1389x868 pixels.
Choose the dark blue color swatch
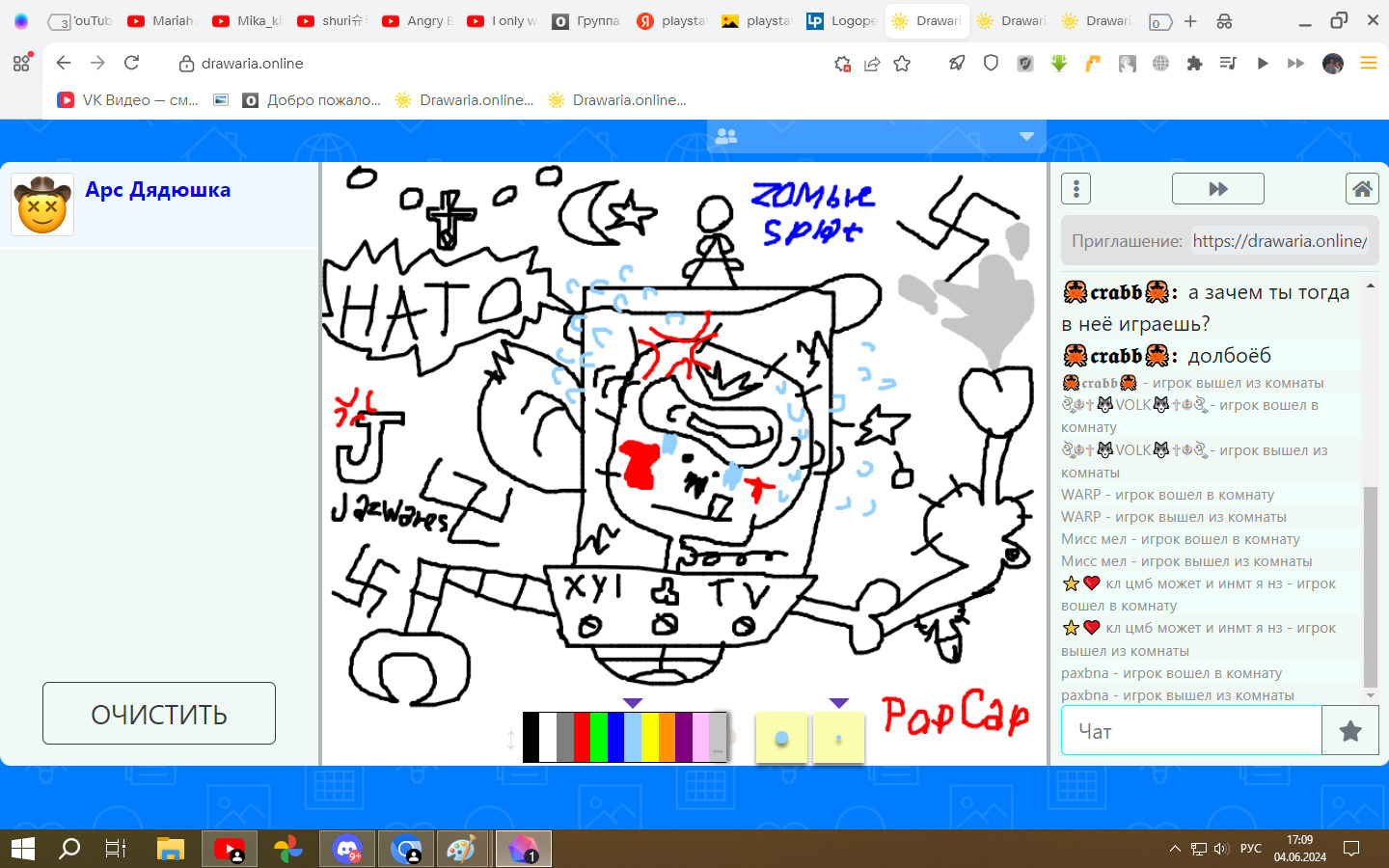[615, 737]
